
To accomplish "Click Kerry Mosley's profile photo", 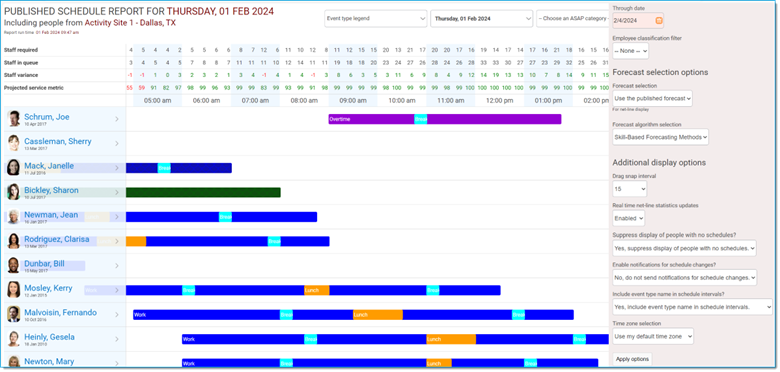I will coord(14,290).
